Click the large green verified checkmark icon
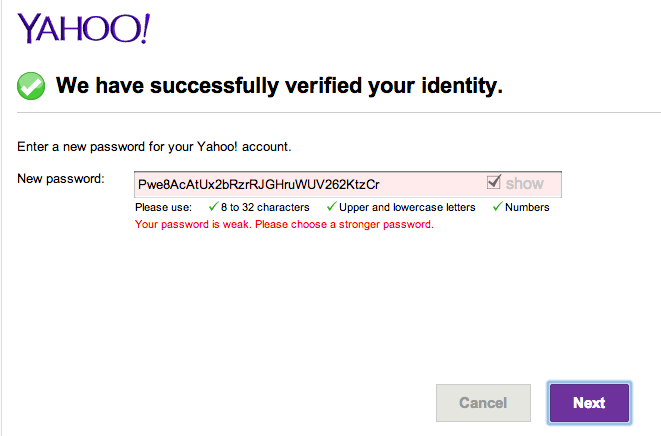 pos(31,86)
